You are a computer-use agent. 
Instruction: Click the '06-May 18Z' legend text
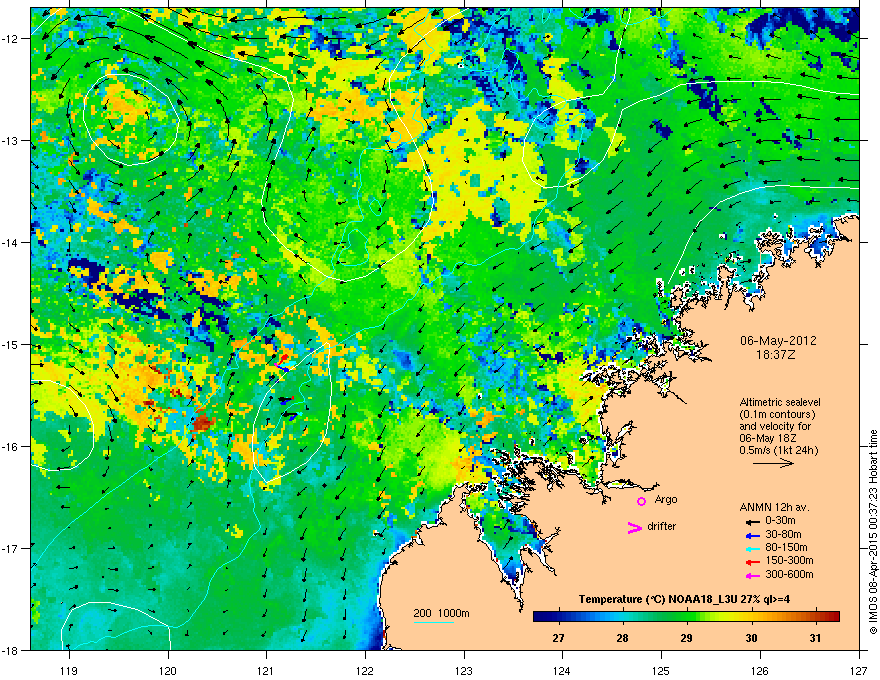pyautogui.click(x=766, y=438)
